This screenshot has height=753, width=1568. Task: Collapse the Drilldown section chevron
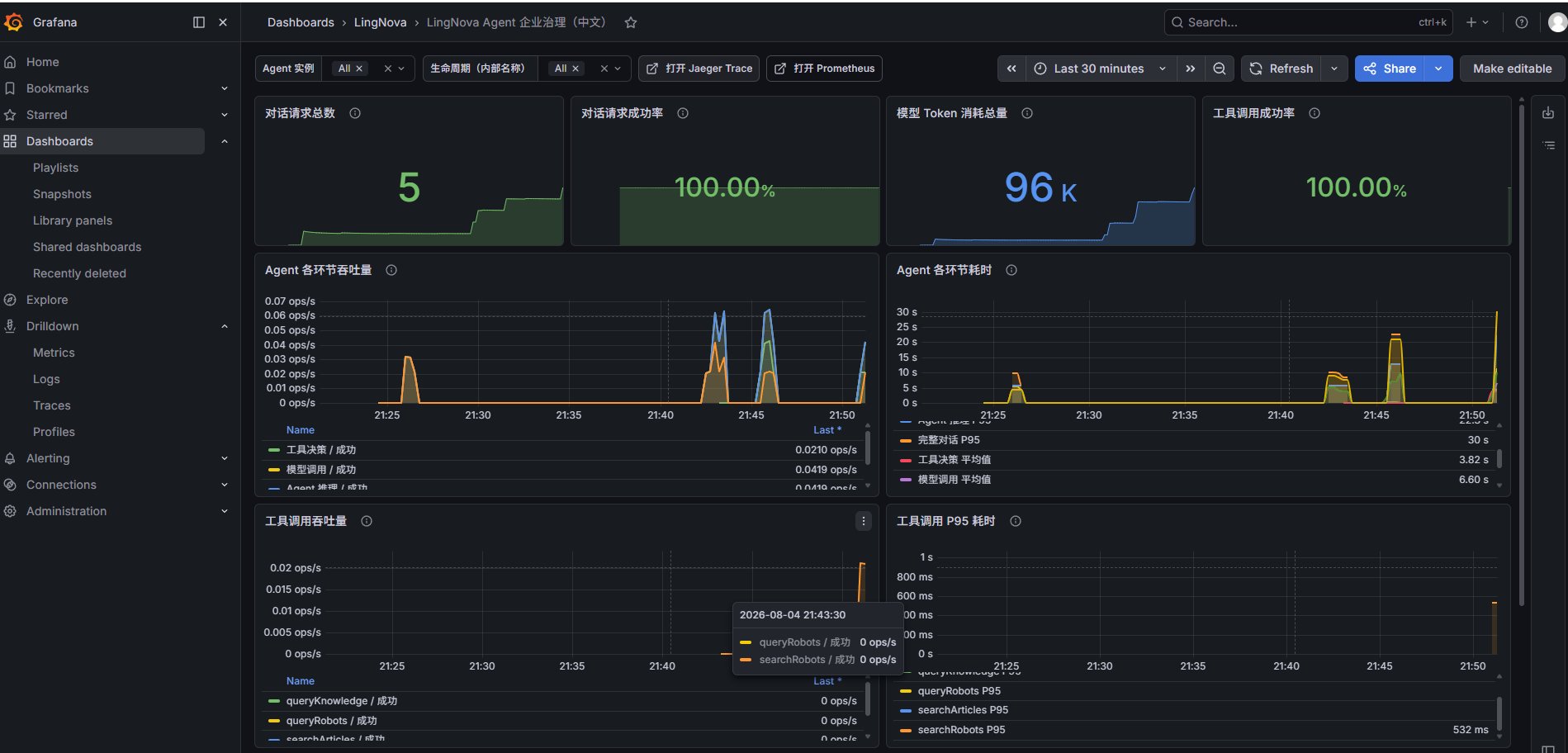(x=225, y=326)
